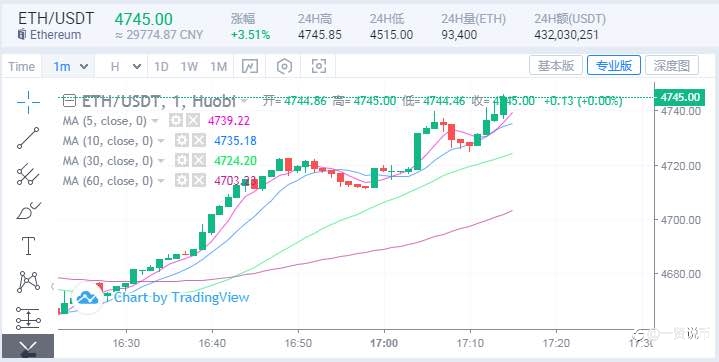The height and width of the screenshot is (362, 719).
Task: Select the XABCD pattern tool
Action: click(28, 282)
